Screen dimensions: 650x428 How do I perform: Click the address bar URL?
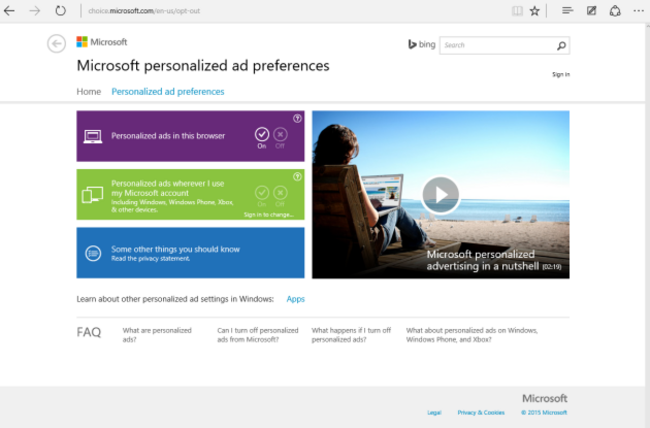coord(144,11)
